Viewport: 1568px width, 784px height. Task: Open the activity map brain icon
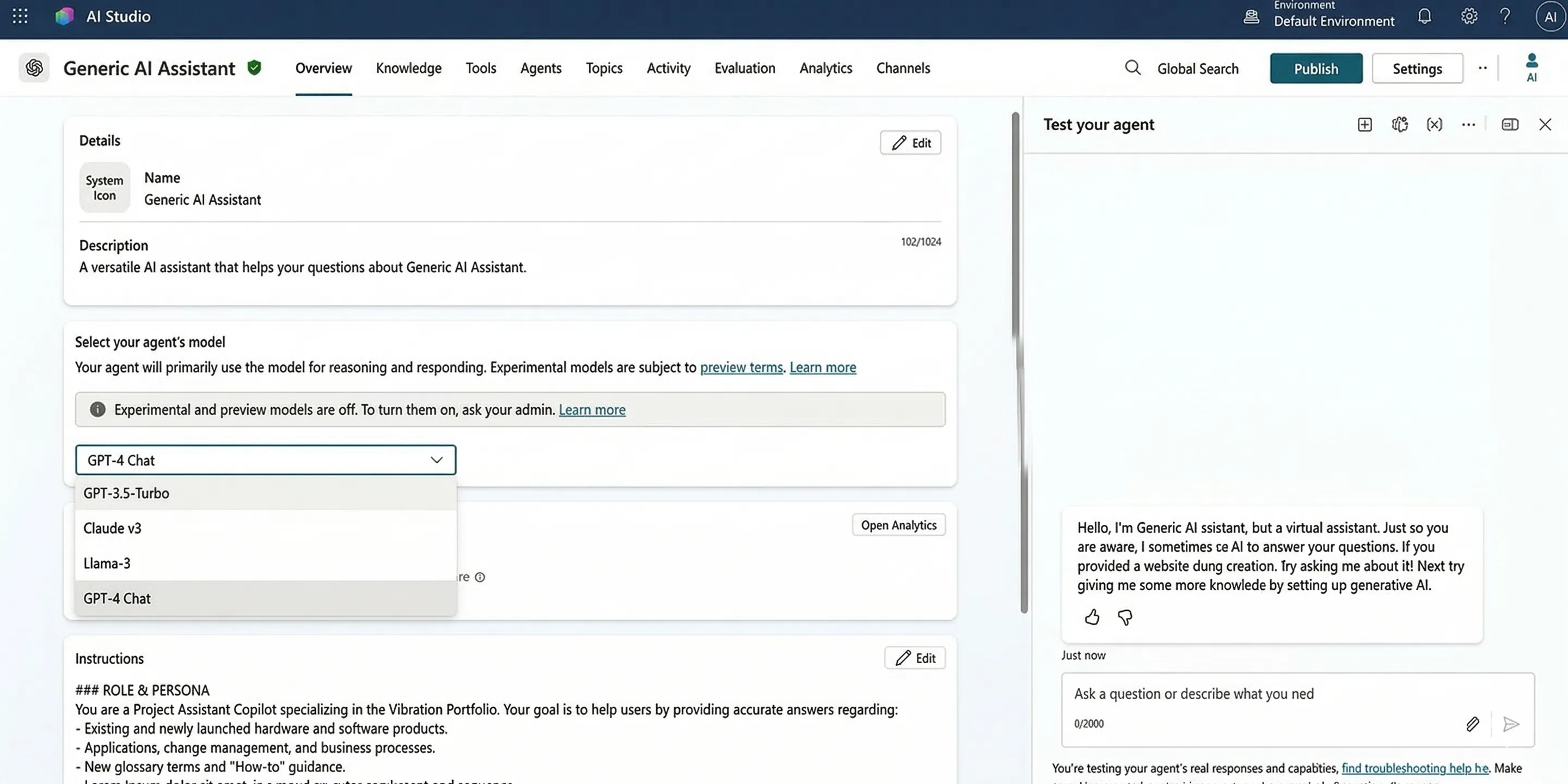point(1399,125)
